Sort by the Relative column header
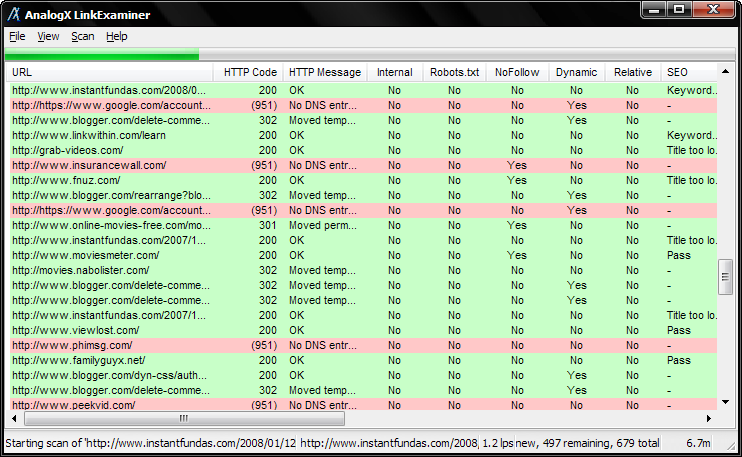This screenshot has height=457, width=742. coord(633,72)
